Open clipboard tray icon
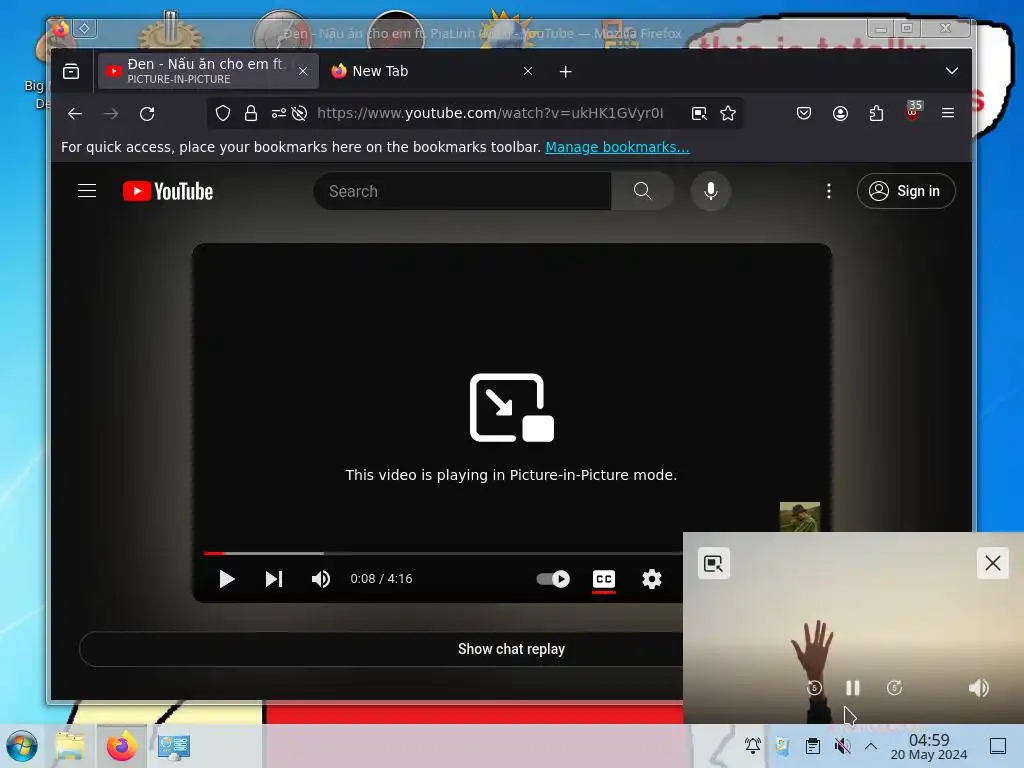1024x768 pixels. click(813, 746)
